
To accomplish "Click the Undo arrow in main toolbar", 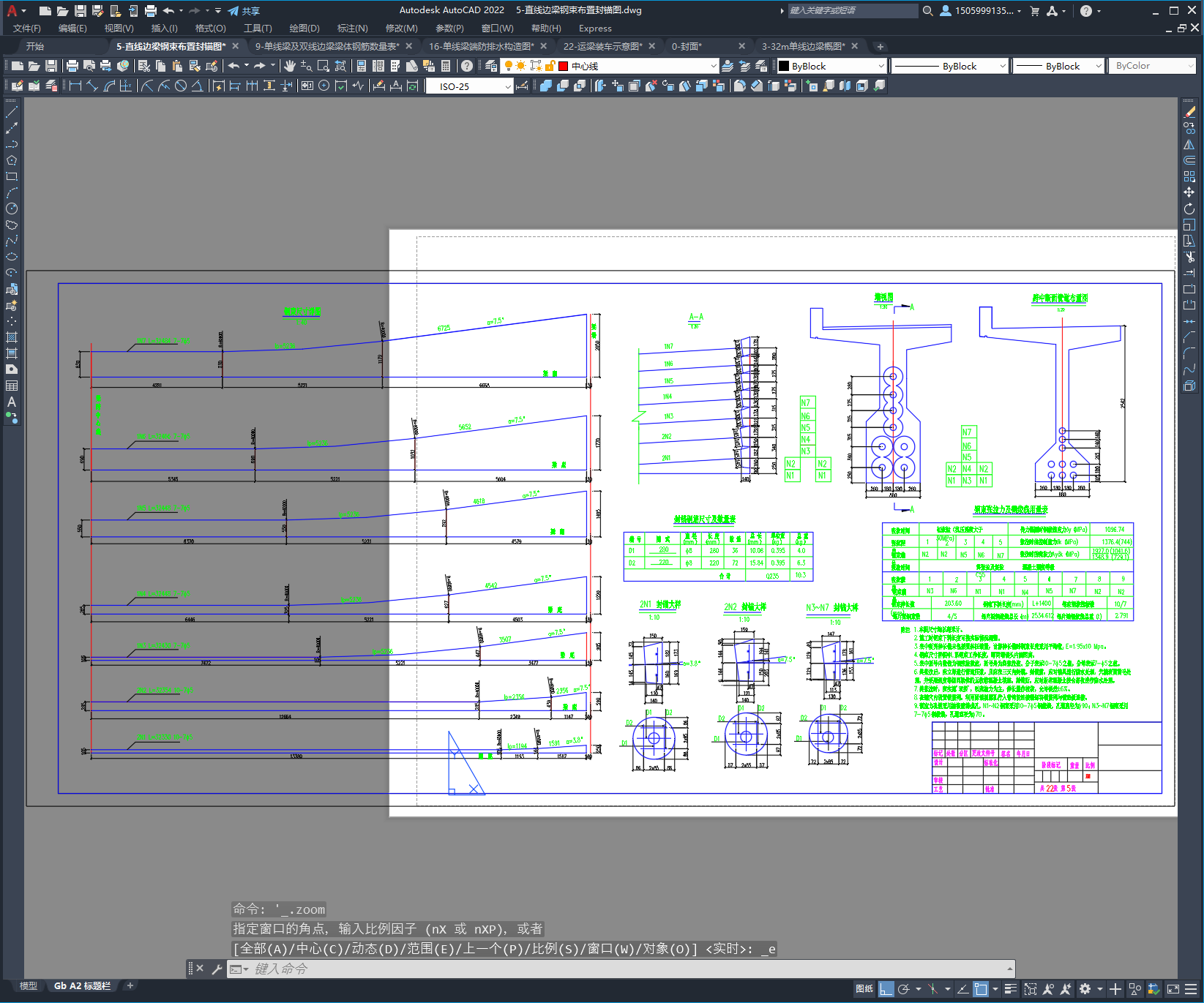I will pyautogui.click(x=233, y=66).
